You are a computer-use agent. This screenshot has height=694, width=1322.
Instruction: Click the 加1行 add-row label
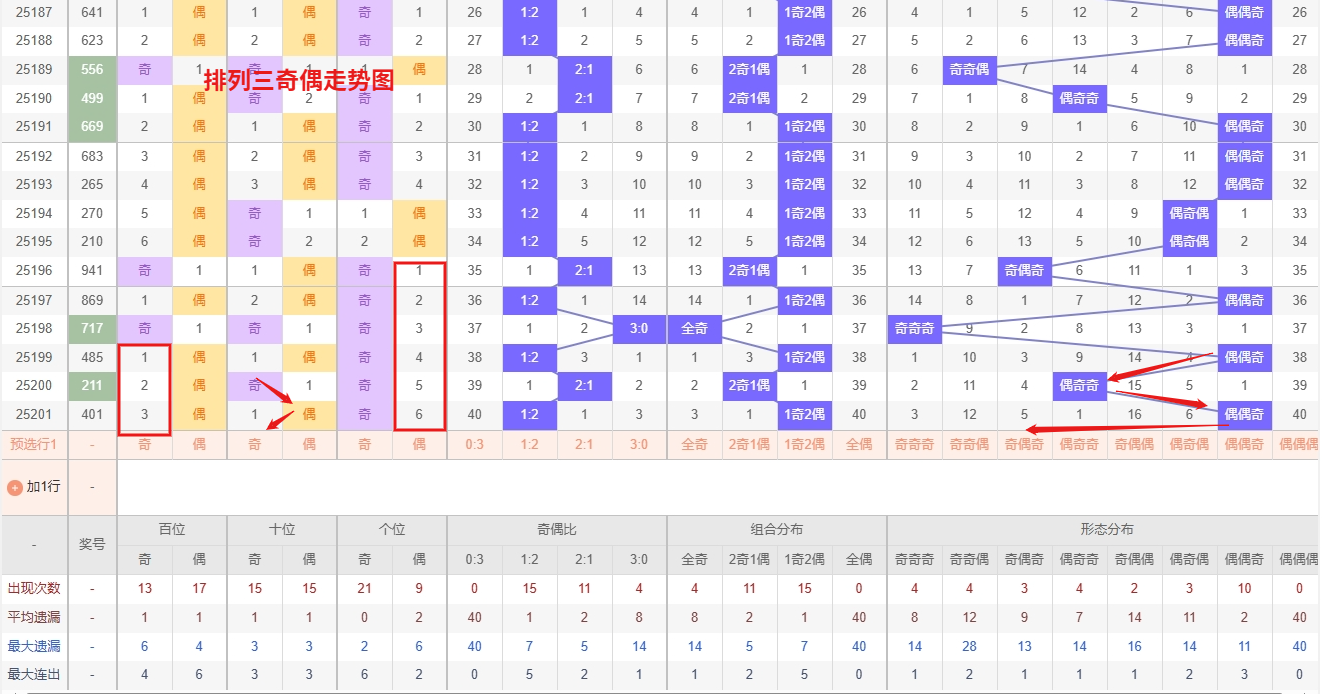43,487
